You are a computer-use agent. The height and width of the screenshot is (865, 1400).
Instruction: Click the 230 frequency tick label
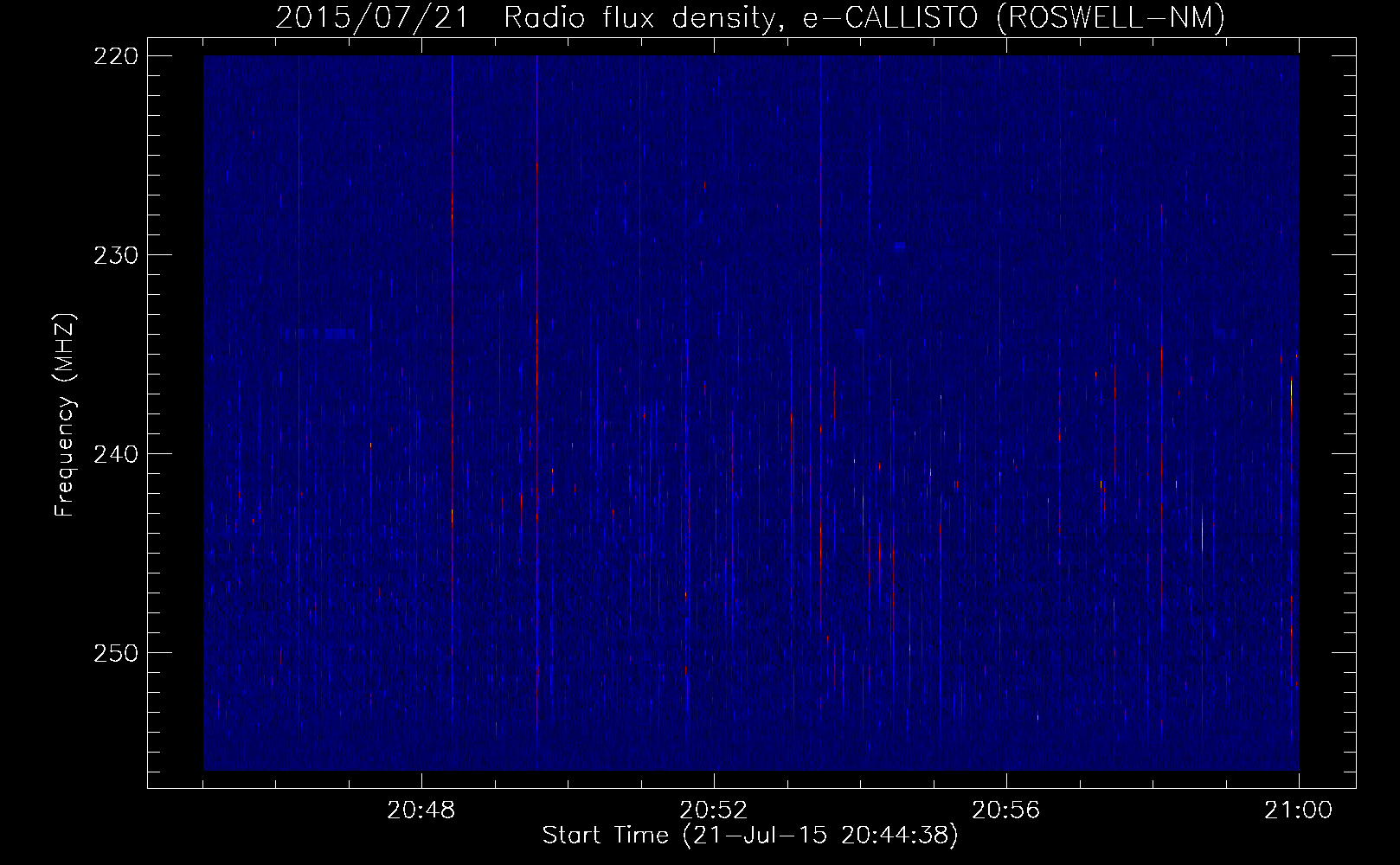[115, 255]
